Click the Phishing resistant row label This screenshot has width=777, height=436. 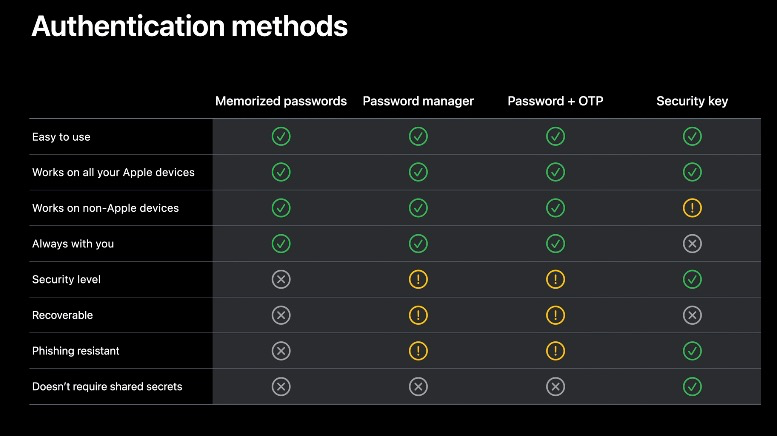coord(76,351)
